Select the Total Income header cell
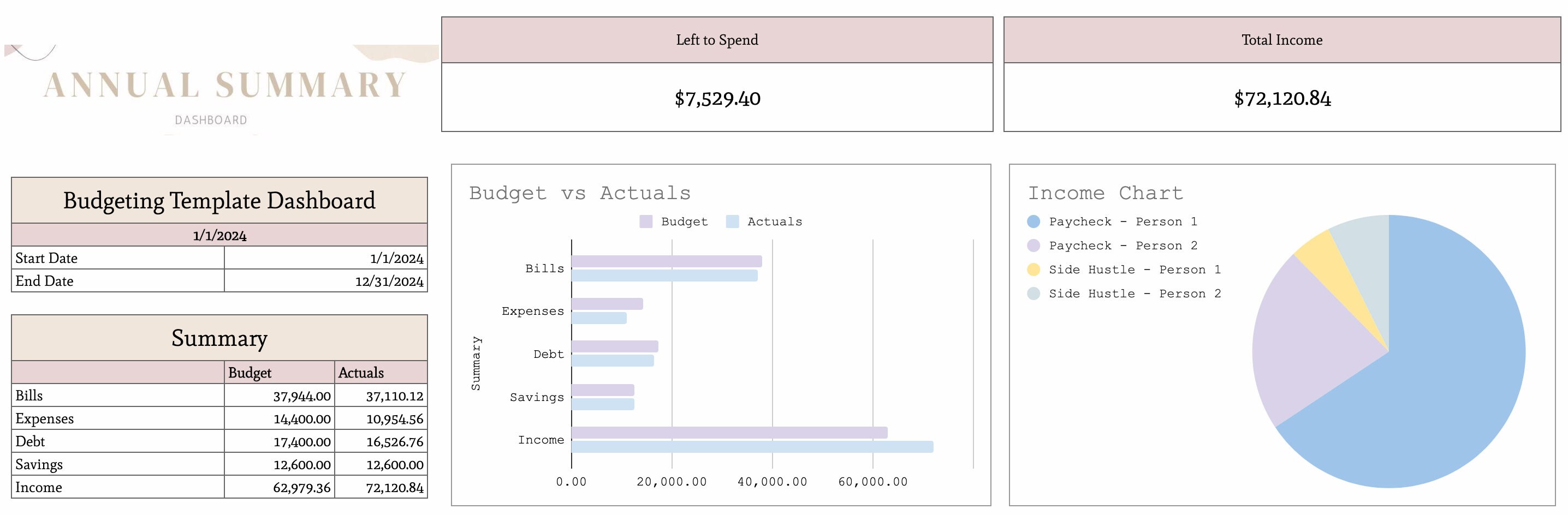Viewport: 1568px width, 515px height. 1282,40
